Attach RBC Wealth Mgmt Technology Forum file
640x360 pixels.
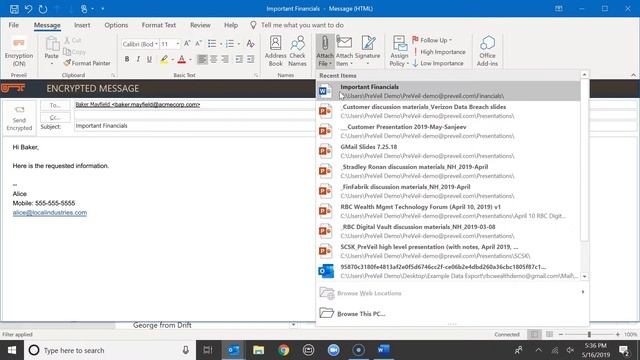coord(448,211)
